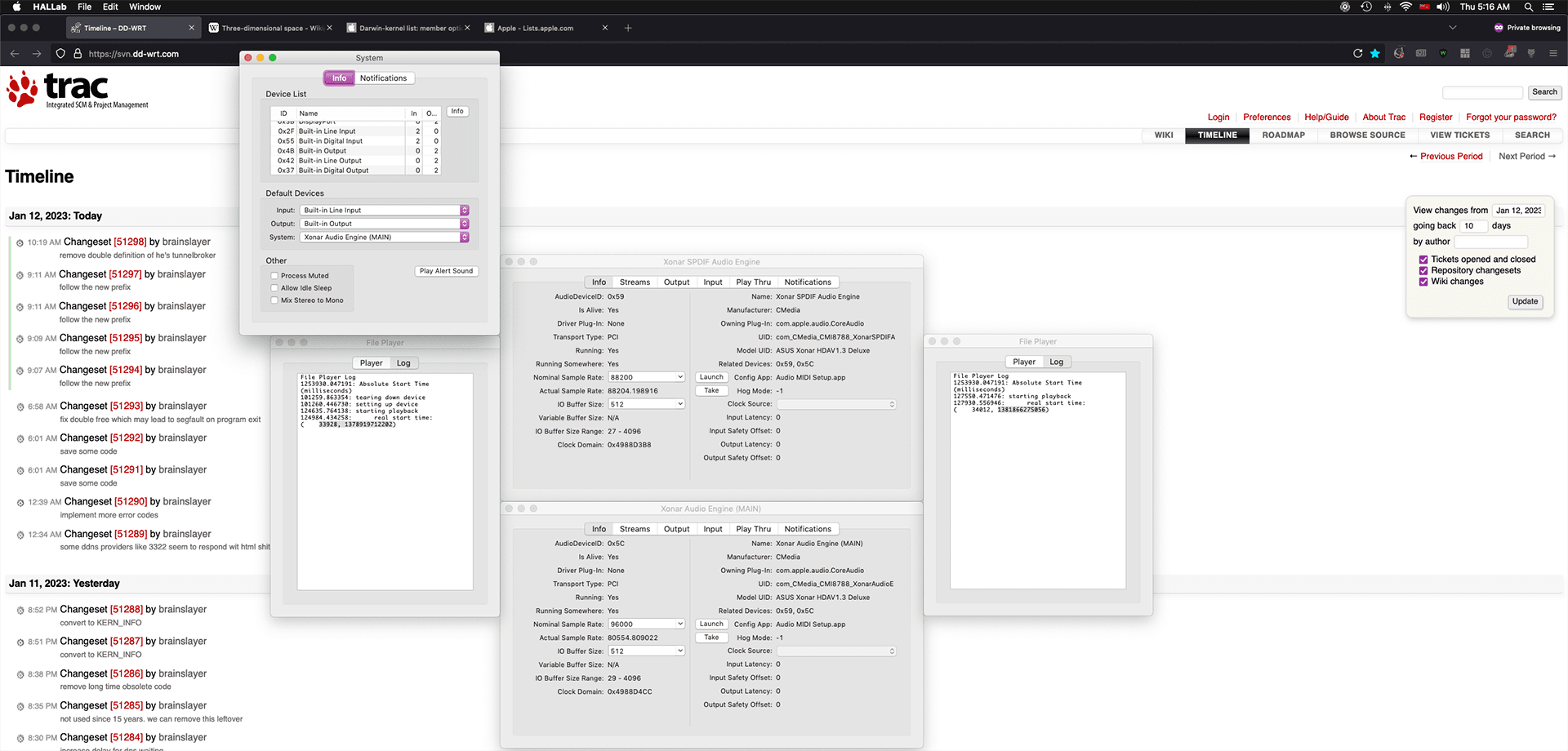Image resolution: width=1568 pixels, height=751 pixels.
Task: Click the by author input field
Action: [x=1490, y=242]
